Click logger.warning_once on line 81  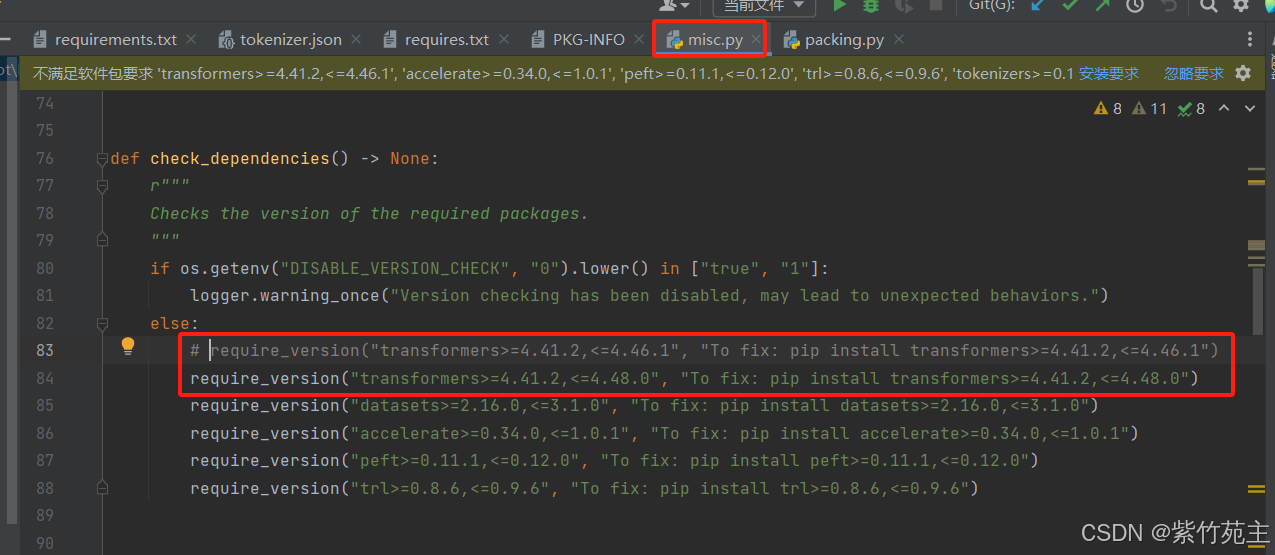(x=285, y=295)
